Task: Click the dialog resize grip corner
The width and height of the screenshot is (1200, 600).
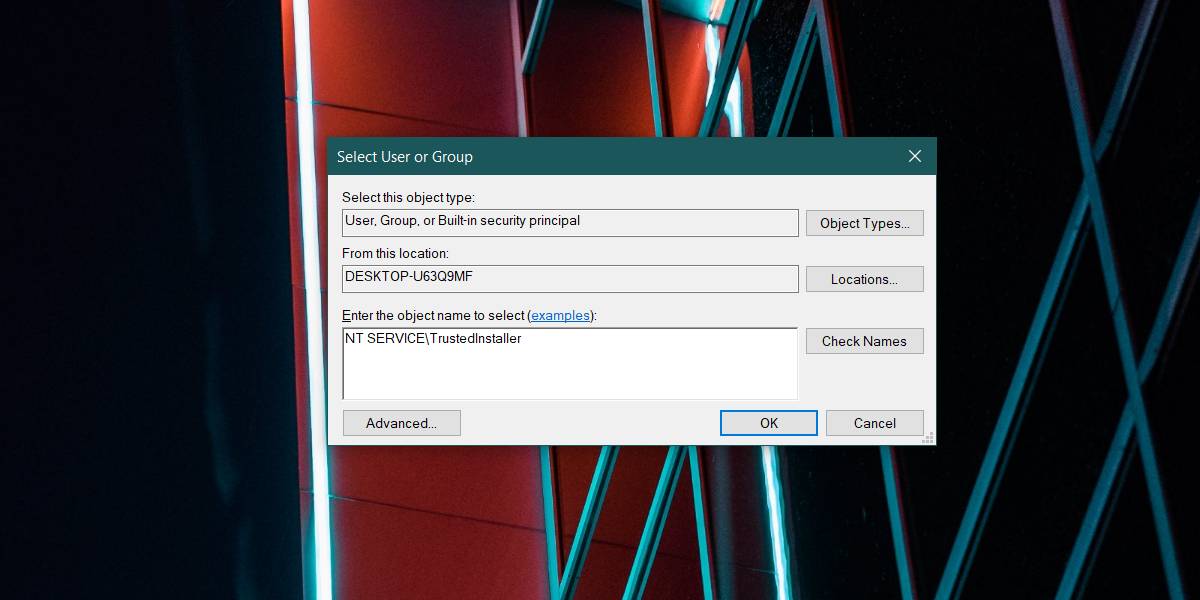Action: [x=929, y=438]
